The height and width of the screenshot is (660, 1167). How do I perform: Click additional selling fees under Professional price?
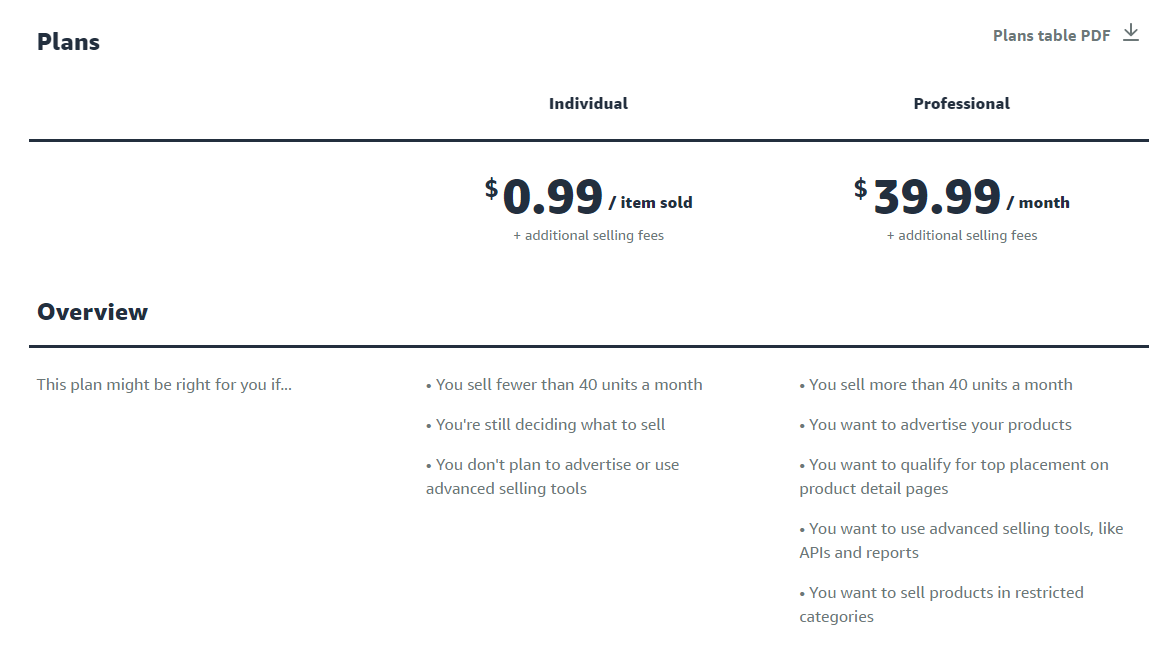(962, 235)
